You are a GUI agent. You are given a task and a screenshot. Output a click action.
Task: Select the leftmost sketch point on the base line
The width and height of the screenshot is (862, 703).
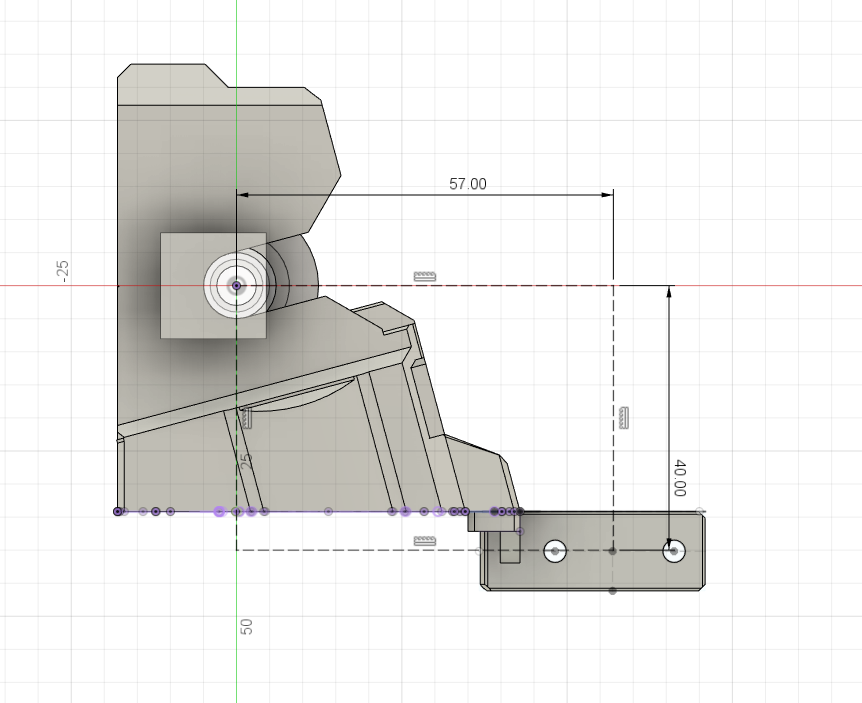(x=117, y=511)
